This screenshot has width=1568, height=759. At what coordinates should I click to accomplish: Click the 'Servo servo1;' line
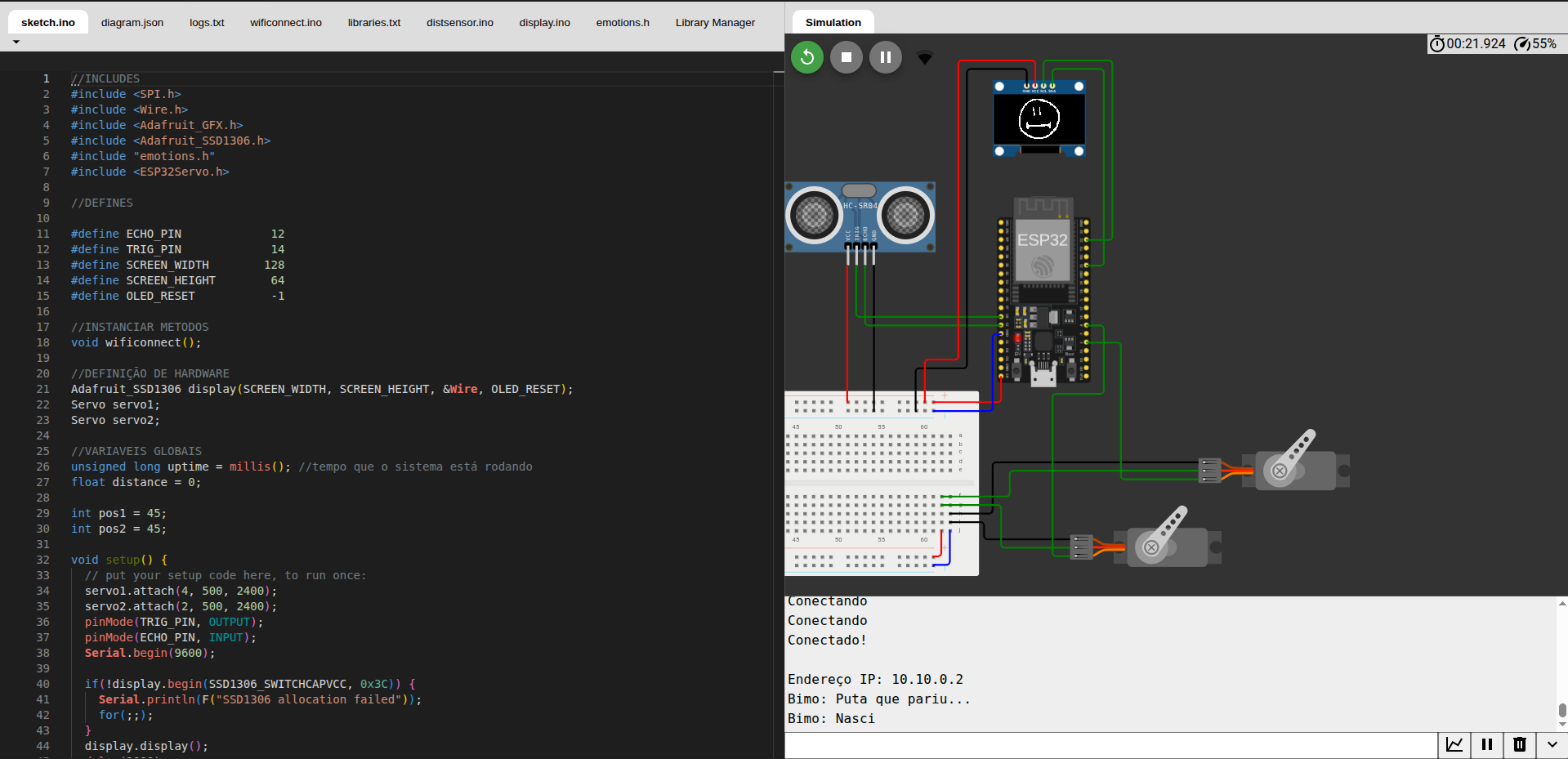pos(115,404)
